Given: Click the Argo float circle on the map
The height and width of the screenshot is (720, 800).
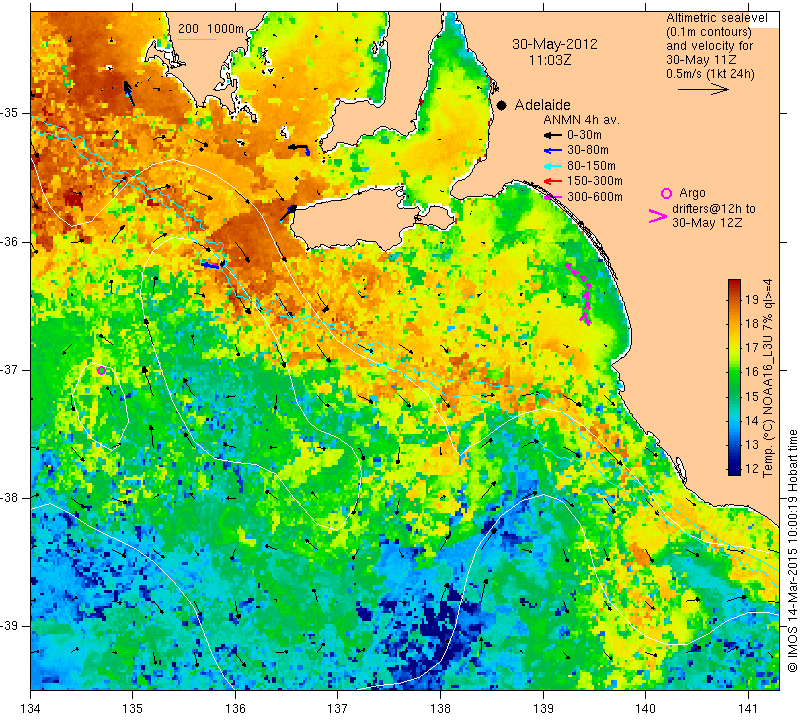Looking at the screenshot, I should click(x=101, y=370).
